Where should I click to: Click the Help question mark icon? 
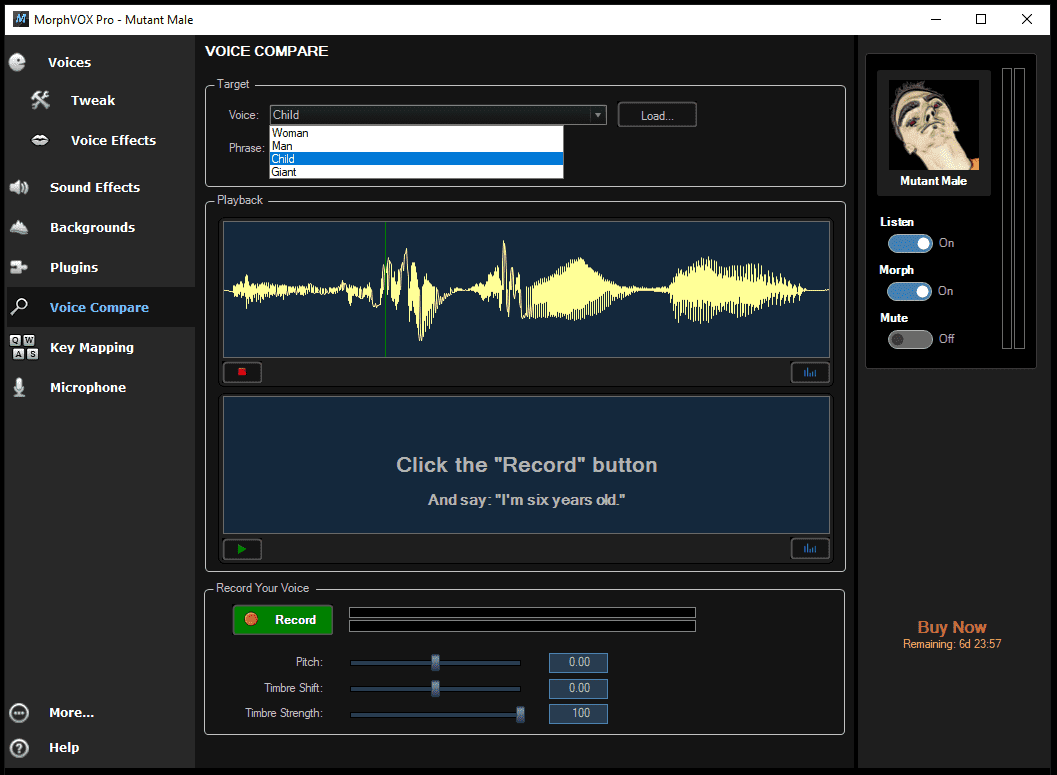20,747
